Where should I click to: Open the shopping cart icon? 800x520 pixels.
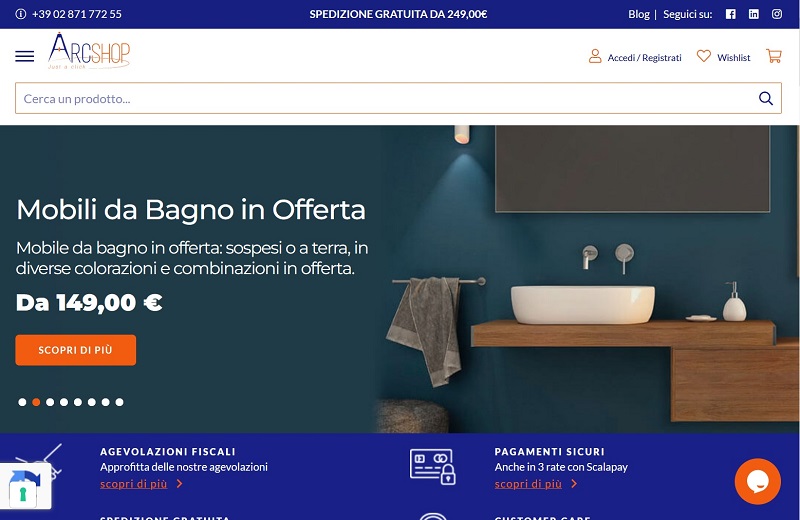pyautogui.click(x=774, y=56)
